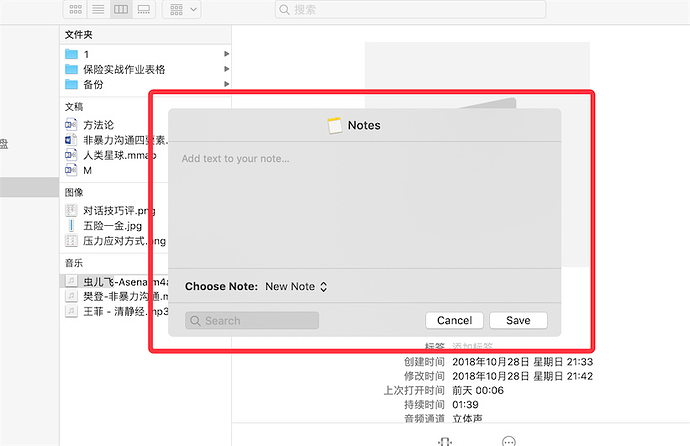The image size is (690, 446).
Task: Click the 王菲 清静经 music file icon
Action: pyautogui.click(x=71, y=311)
